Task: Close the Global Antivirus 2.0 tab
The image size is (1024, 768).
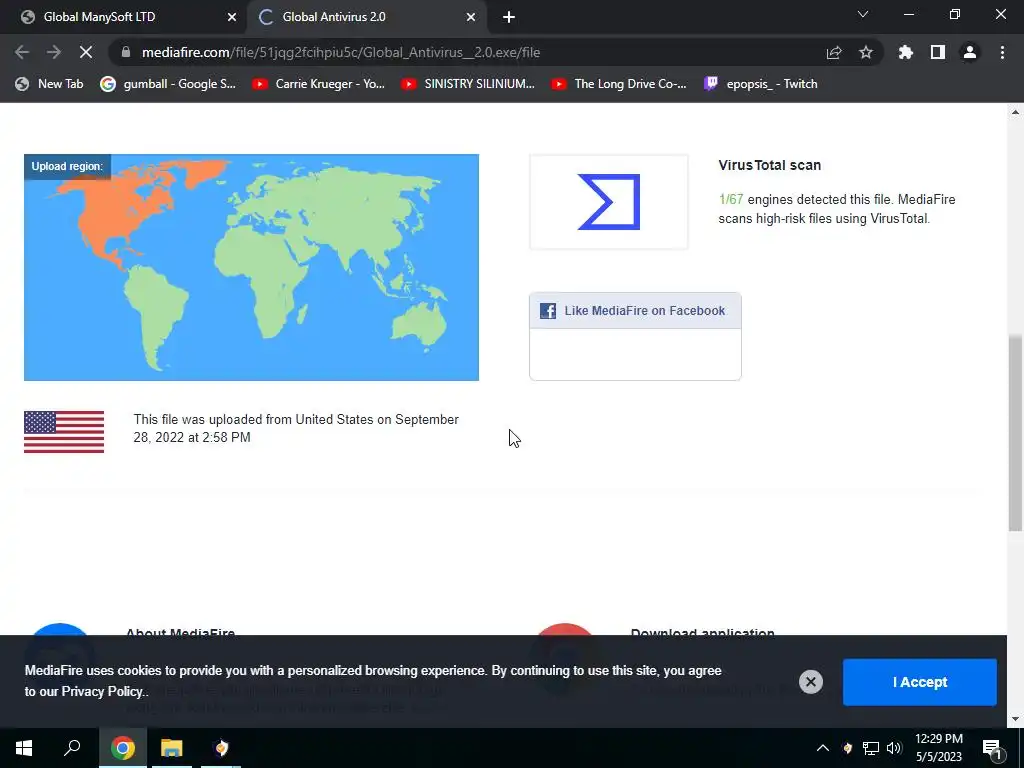Action: (470, 17)
